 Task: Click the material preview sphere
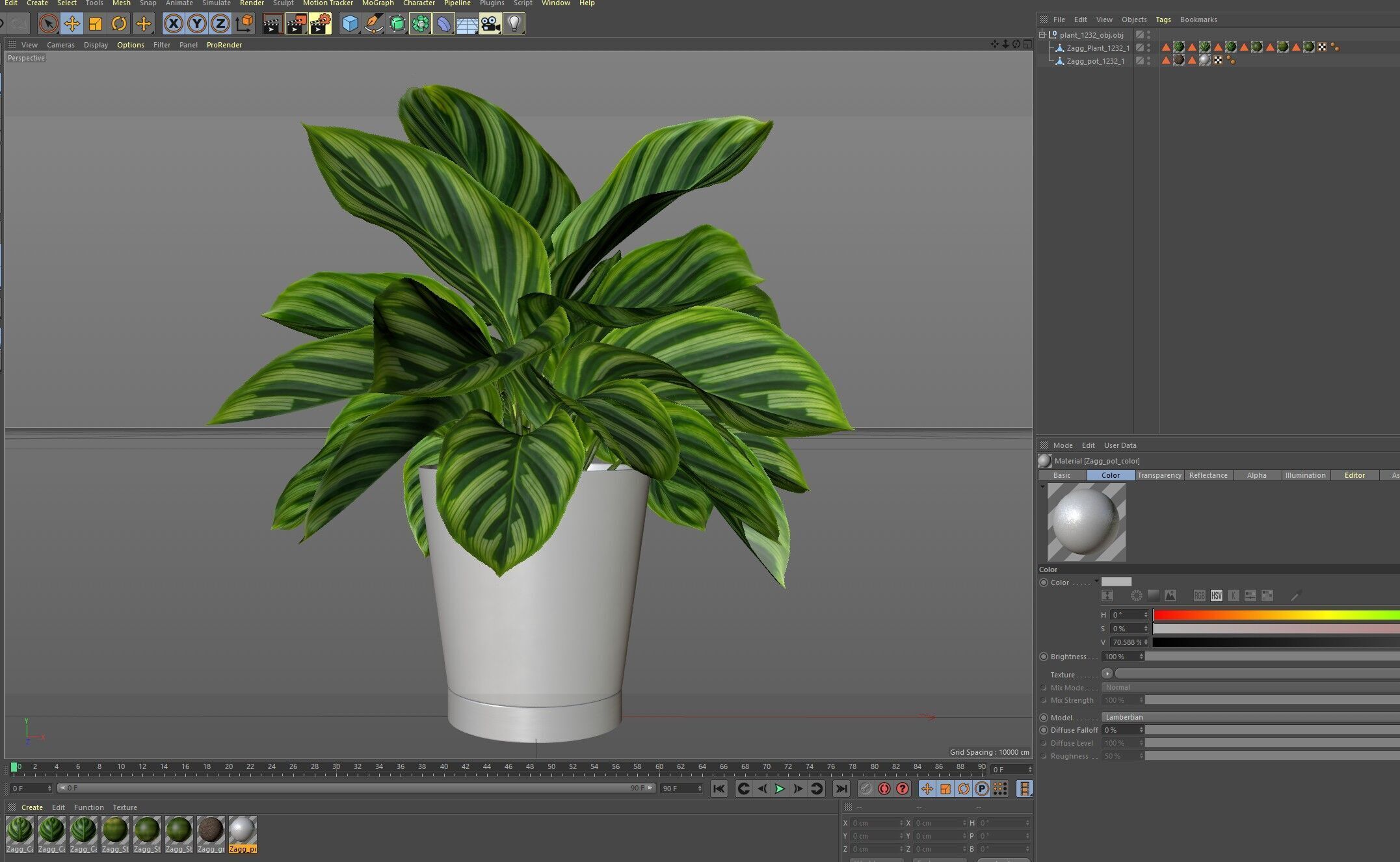(x=1086, y=522)
